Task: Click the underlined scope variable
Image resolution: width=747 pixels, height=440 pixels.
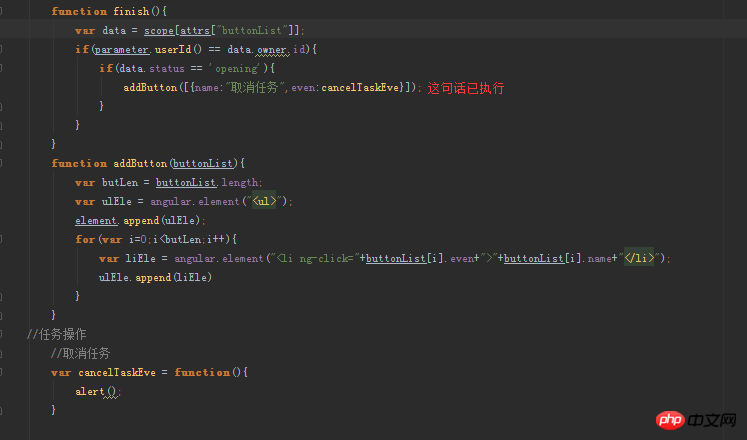Action: [x=159, y=30]
